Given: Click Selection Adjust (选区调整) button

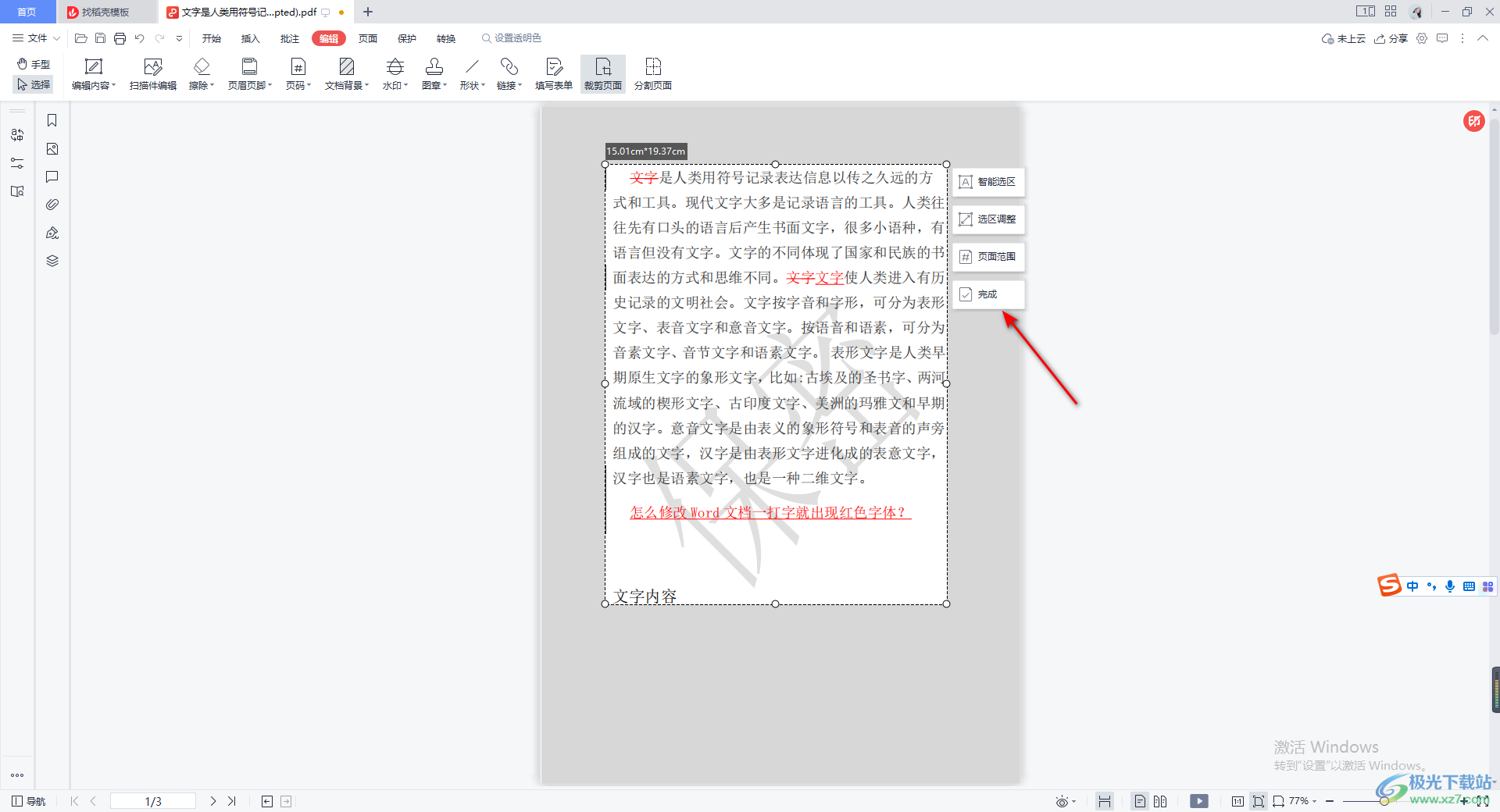Looking at the screenshot, I should pos(988,219).
